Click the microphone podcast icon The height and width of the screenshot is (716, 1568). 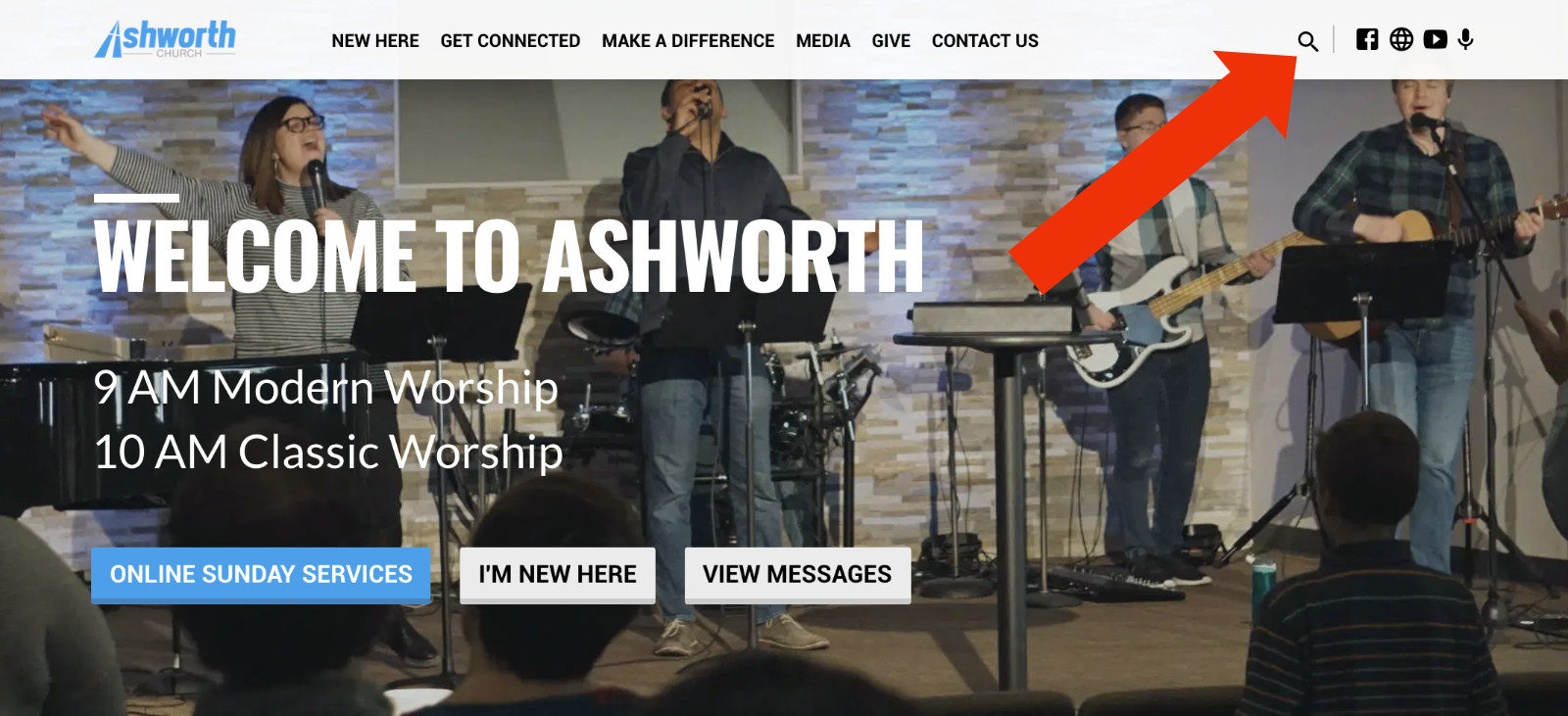[1466, 39]
